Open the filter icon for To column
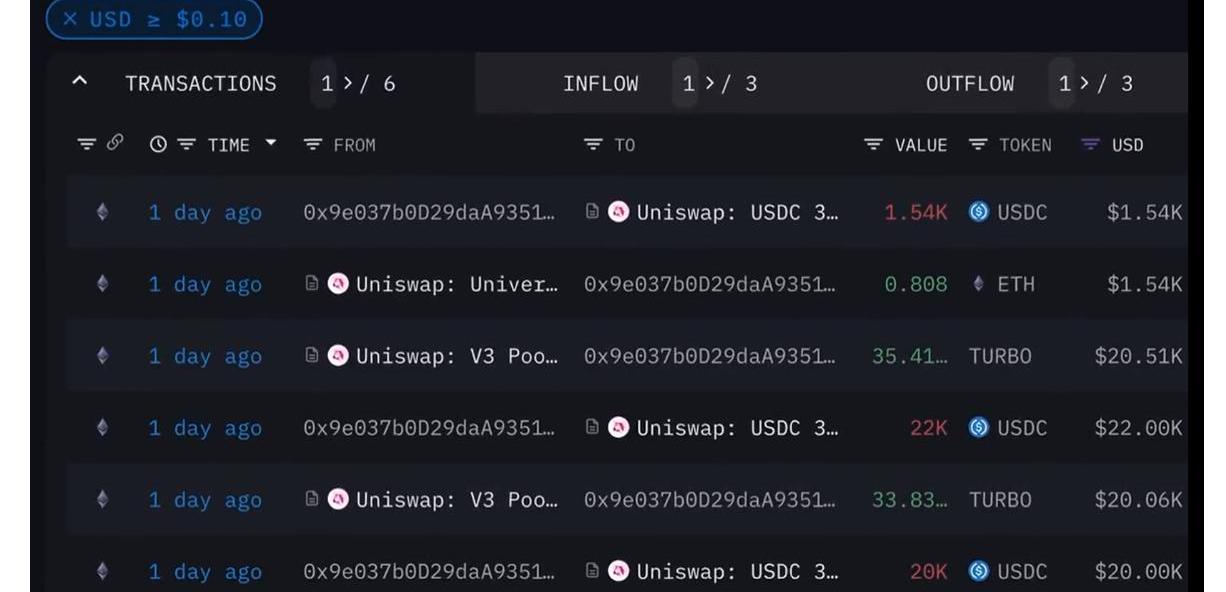The width and height of the screenshot is (1226, 592). (x=594, y=145)
